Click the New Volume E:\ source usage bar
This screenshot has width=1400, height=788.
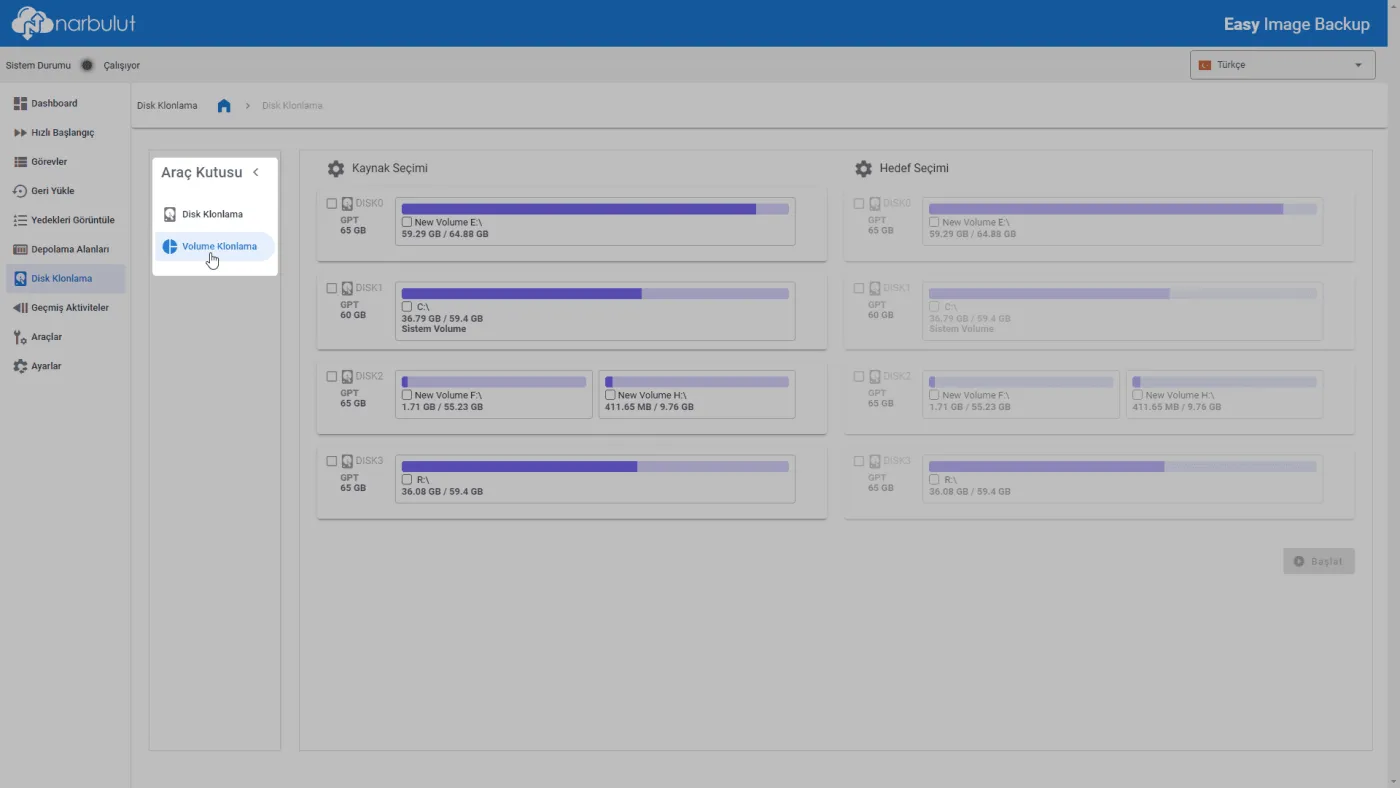coord(595,209)
